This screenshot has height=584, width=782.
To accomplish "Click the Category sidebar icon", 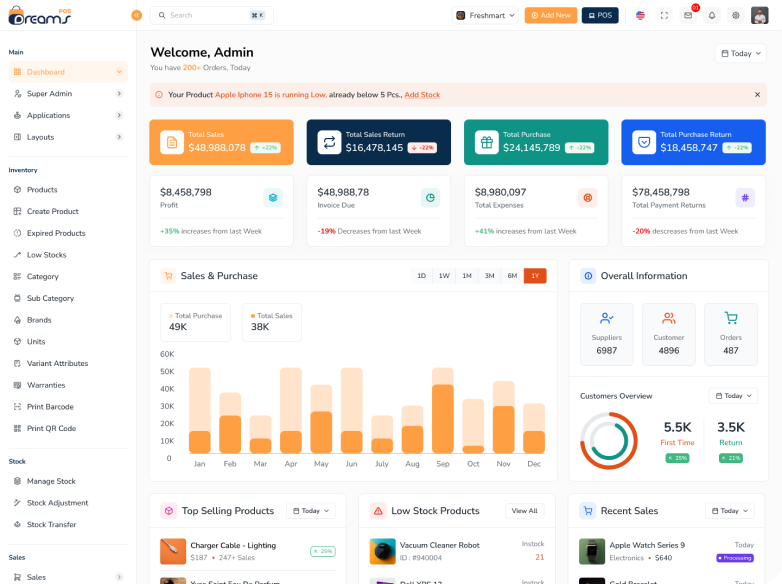I will click(x=17, y=276).
